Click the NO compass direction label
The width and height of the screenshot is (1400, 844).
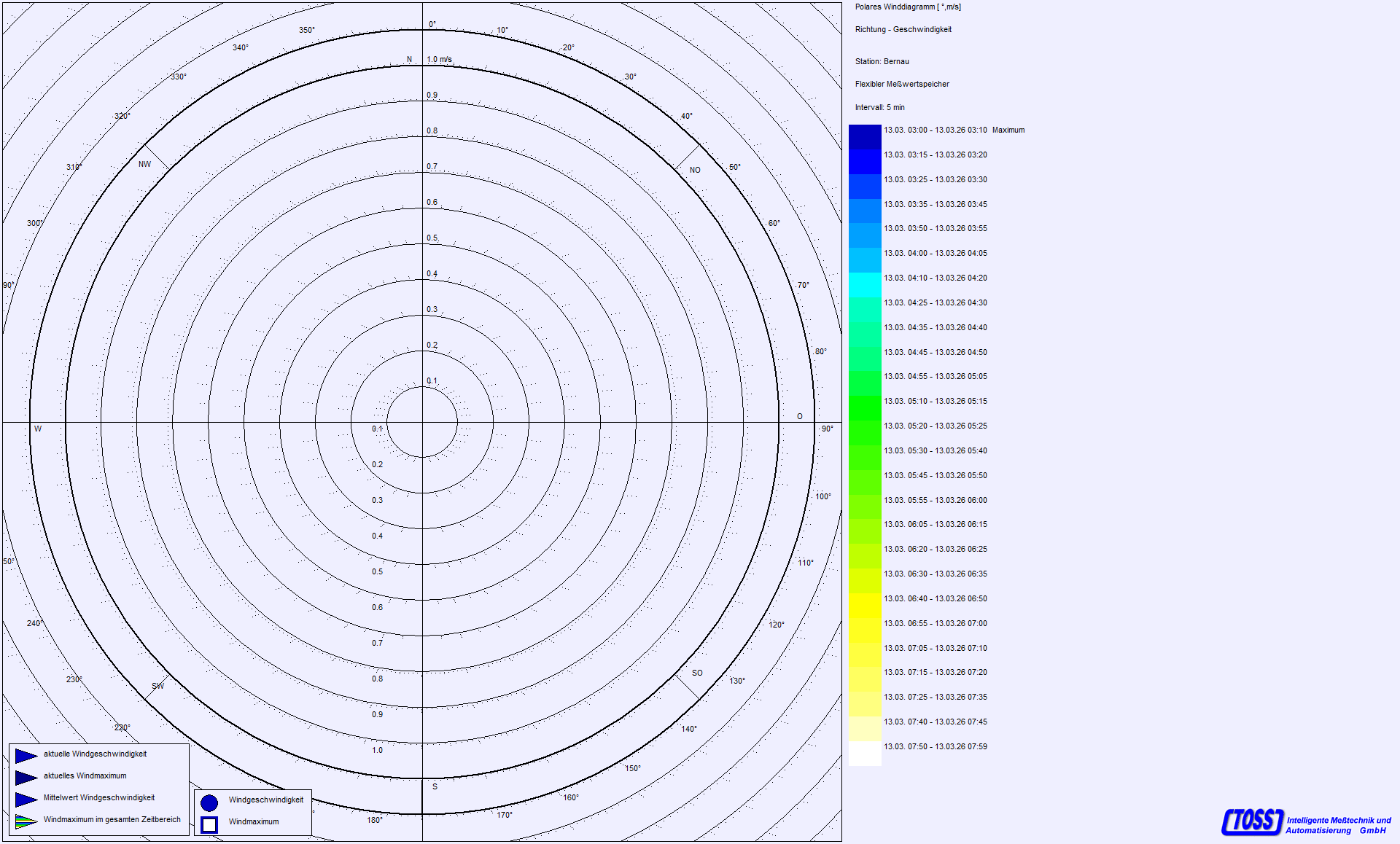click(695, 171)
